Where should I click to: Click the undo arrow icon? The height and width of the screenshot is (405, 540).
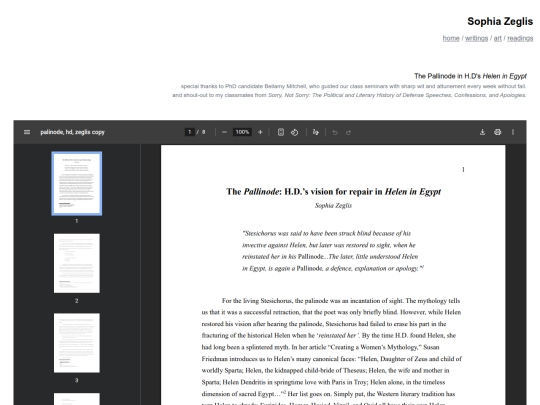[x=335, y=132]
